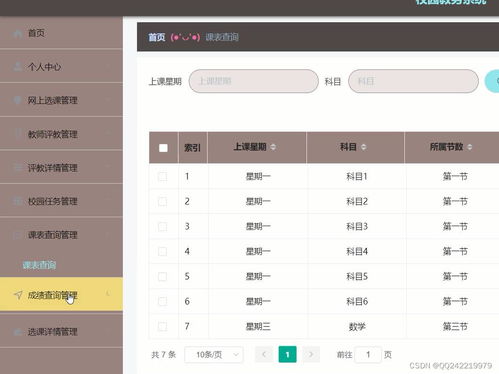
Task: Expand the 教师评教管理 menu
Action: (61, 134)
